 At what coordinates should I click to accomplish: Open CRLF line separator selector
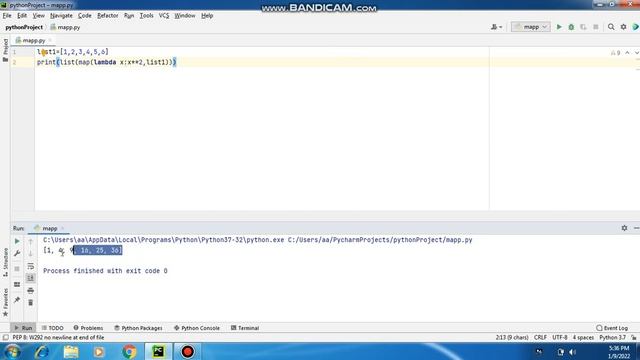pos(540,338)
